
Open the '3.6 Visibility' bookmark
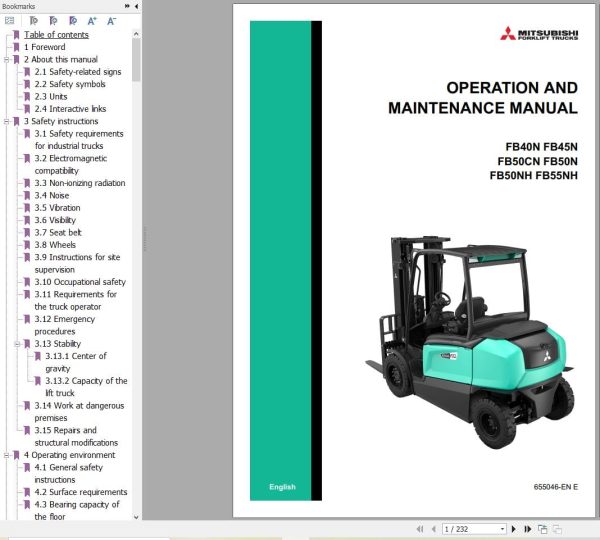click(x=55, y=220)
